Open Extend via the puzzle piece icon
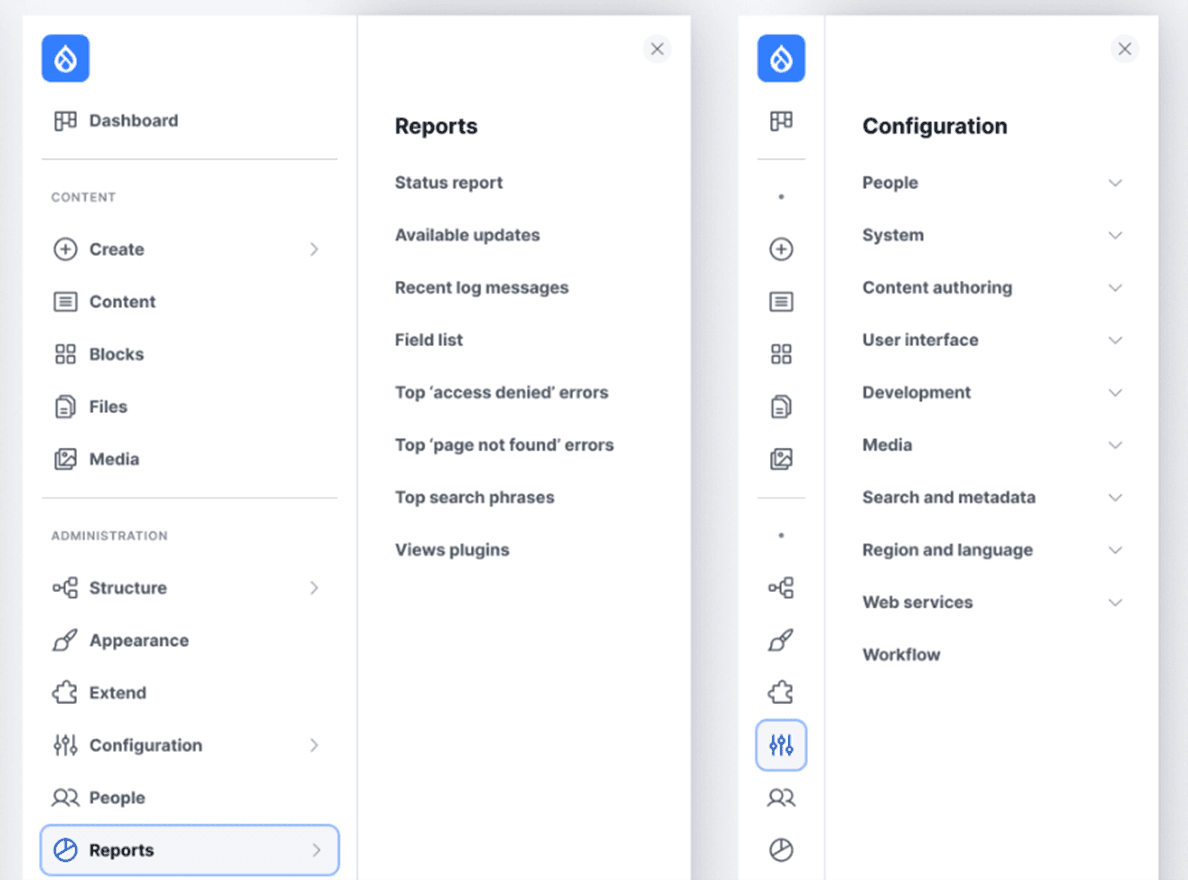Viewport: 1188px width, 880px height. coord(781,691)
